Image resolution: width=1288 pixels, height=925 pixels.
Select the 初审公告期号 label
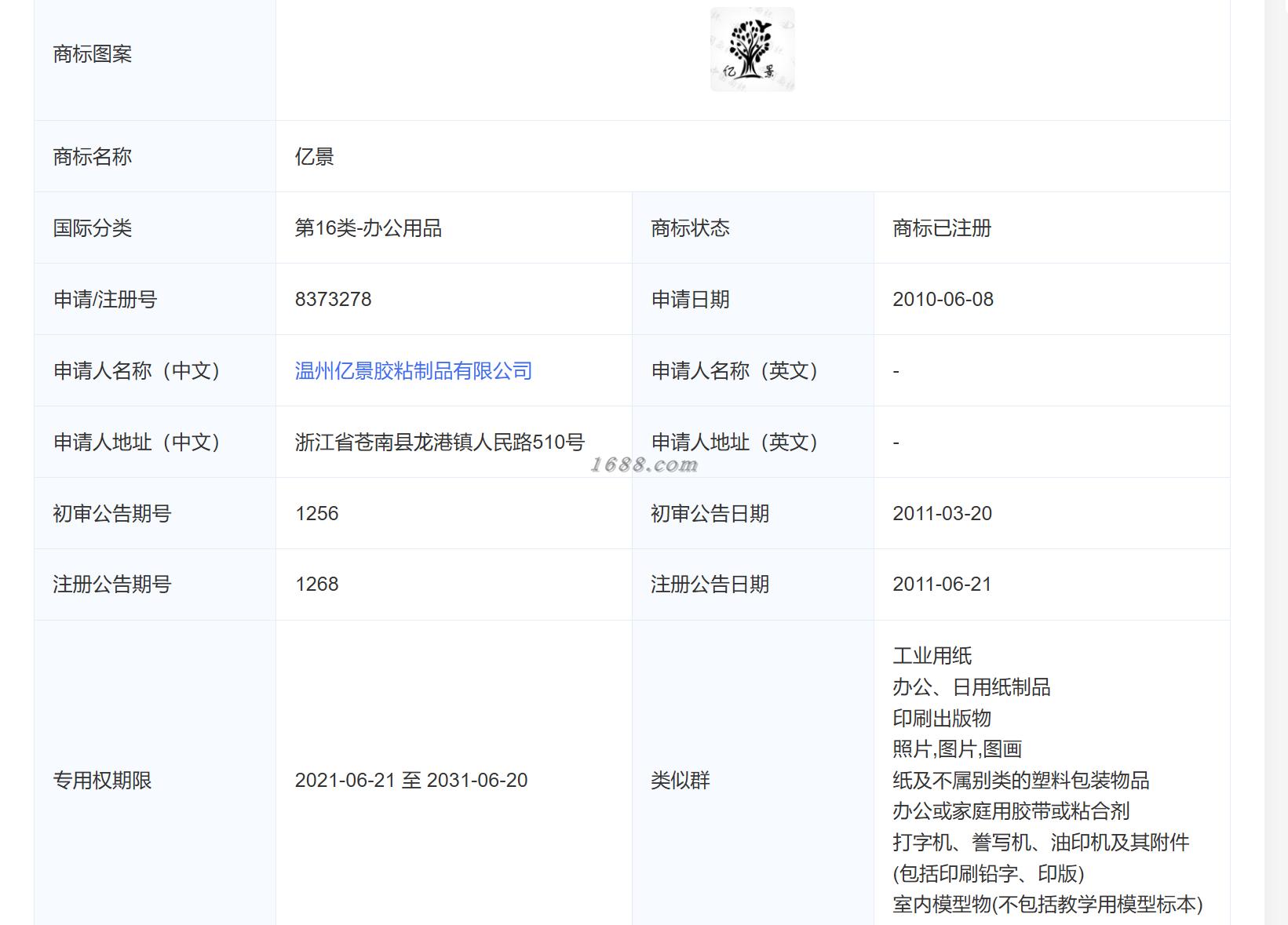click(112, 513)
